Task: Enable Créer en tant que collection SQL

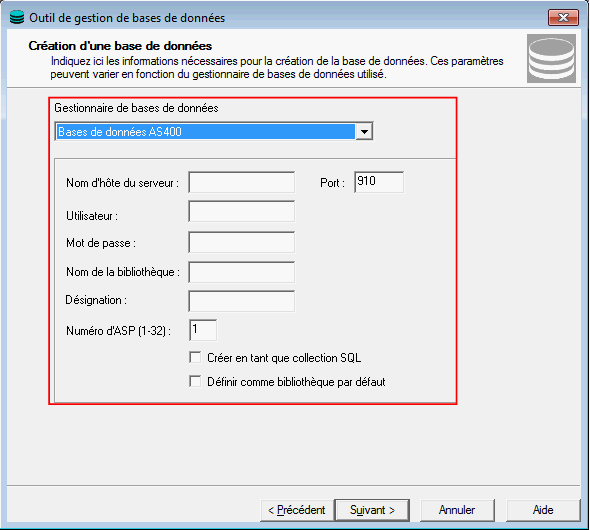Action: click(x=195, y=357)
